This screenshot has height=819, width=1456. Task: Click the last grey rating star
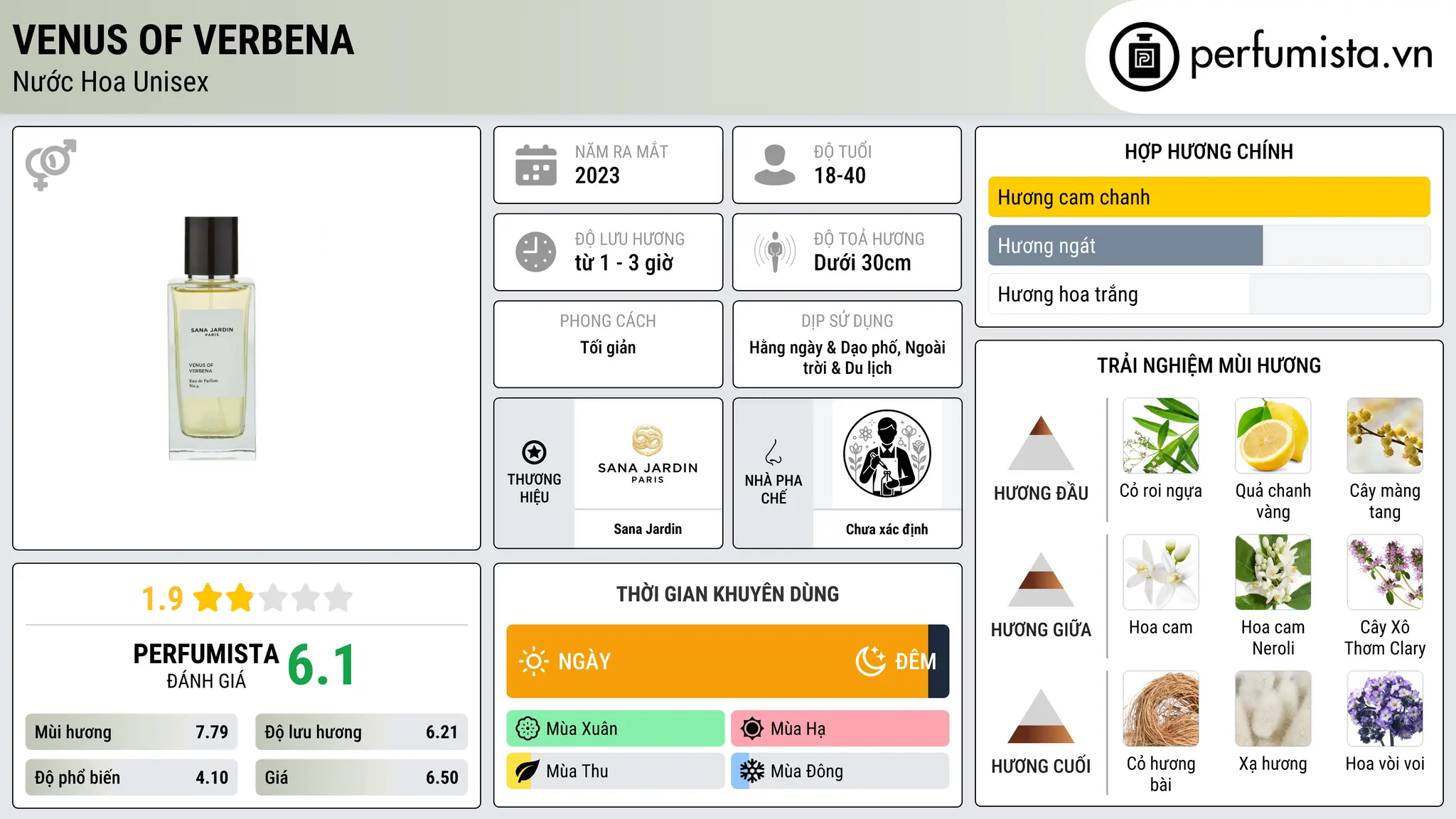[x=338, y=598]
